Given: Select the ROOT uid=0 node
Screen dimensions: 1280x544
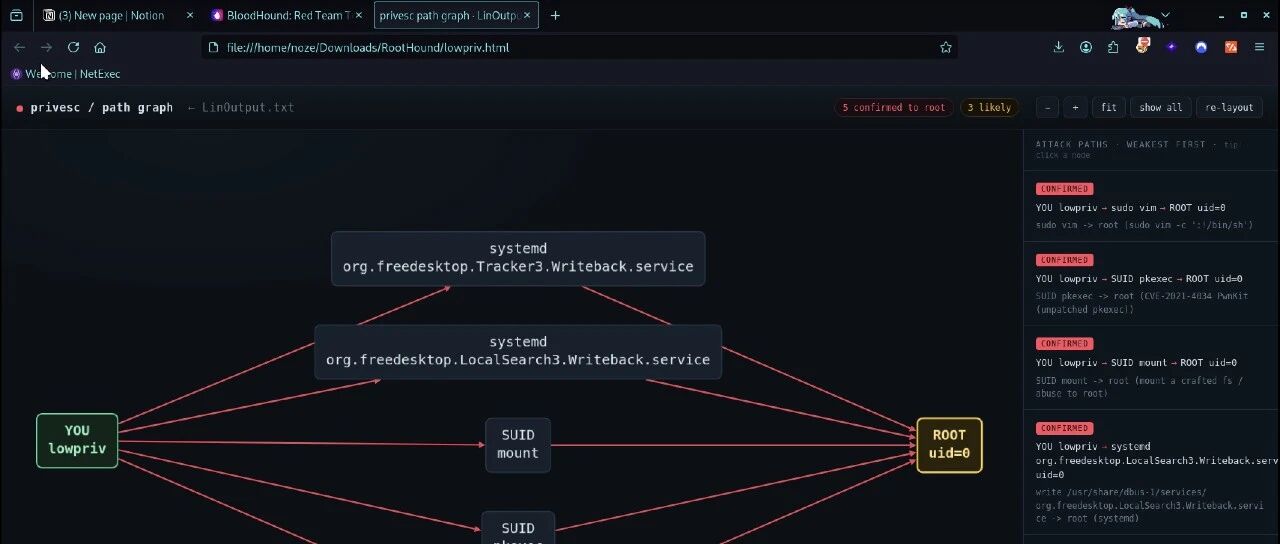Looking at the screenshot, I should click(949, 445).
